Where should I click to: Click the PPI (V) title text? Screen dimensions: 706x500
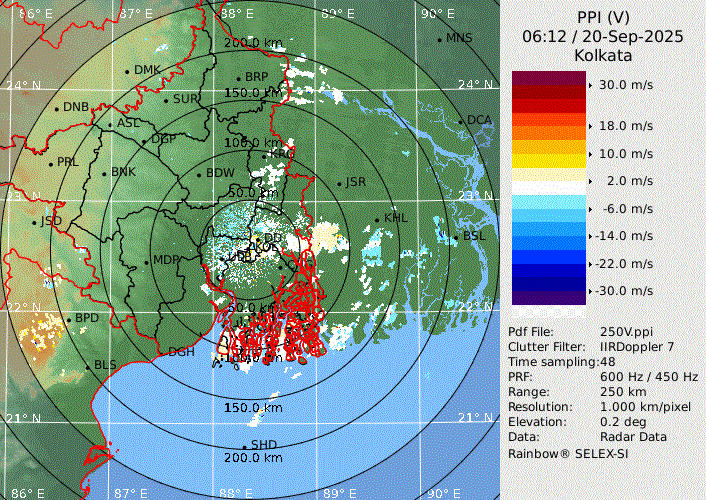(602, 18)
